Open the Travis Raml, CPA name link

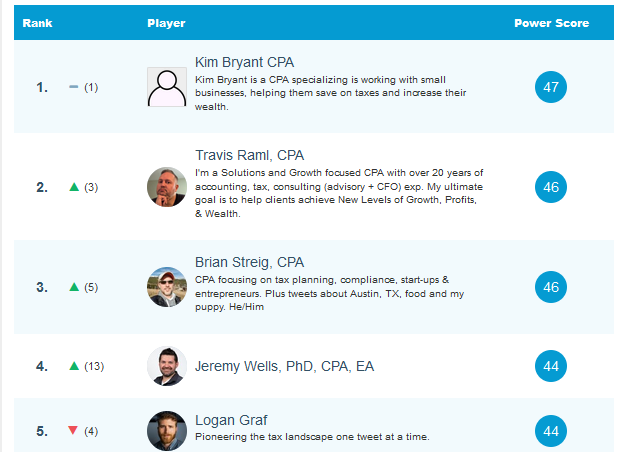coord(249,155)
